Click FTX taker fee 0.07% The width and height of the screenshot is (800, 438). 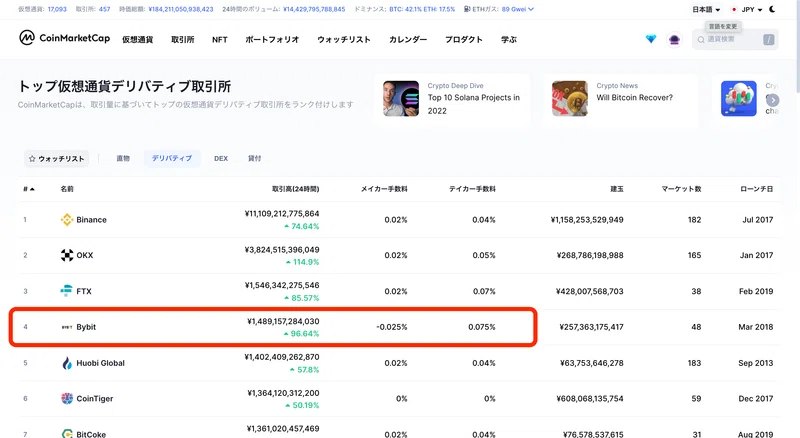[484, 291]
